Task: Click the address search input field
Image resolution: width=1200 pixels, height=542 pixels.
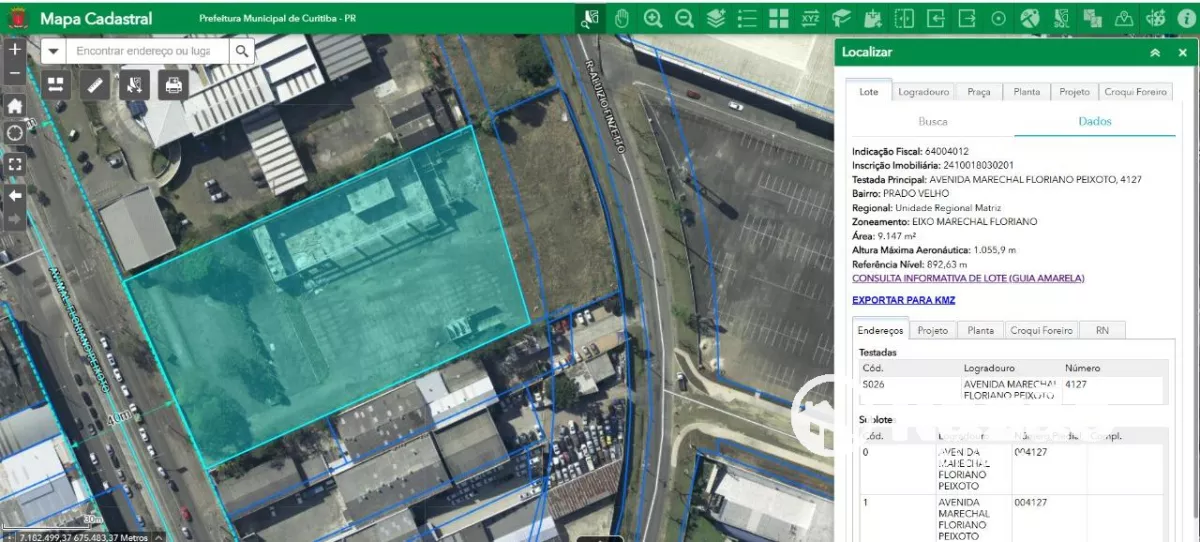Action: 148,51
